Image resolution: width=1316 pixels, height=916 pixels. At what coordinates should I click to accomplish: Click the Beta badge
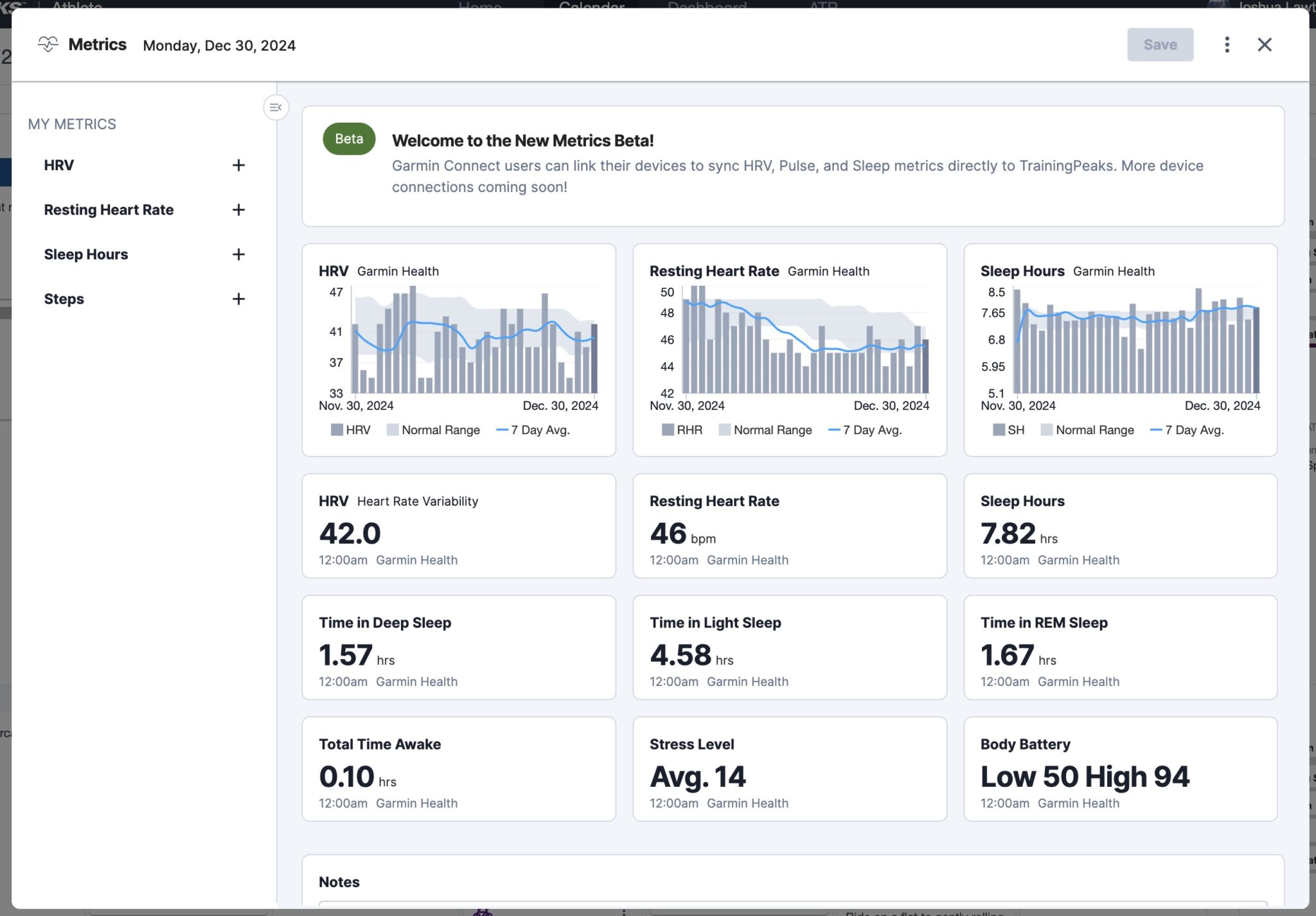pos(349,139)
